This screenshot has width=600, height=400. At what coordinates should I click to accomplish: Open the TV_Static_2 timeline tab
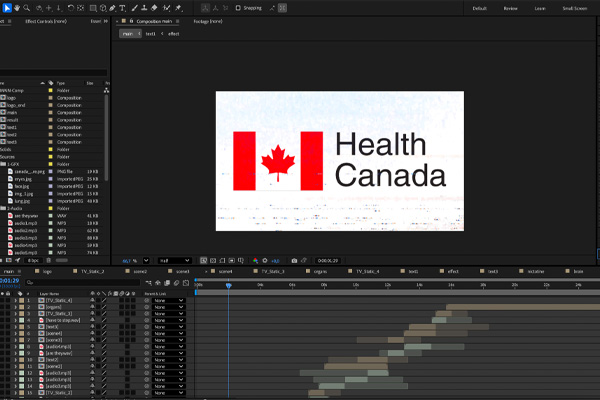93,271
